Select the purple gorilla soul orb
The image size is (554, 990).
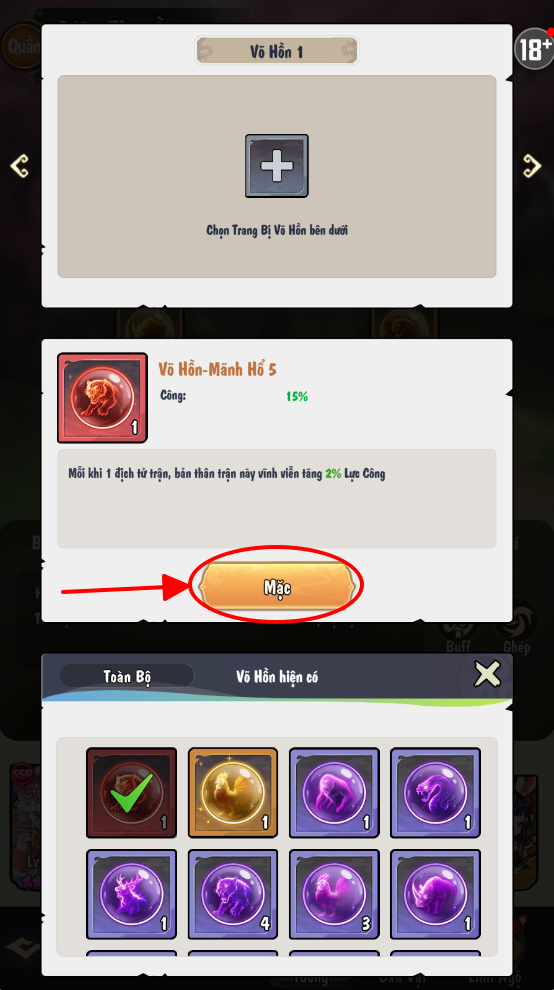[x=334, y=792]
